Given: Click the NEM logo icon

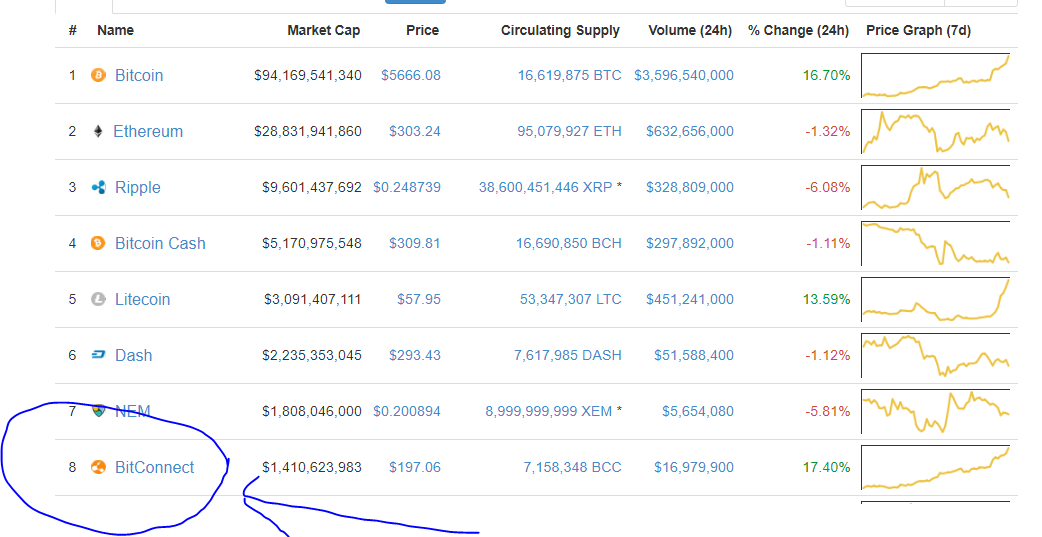Looking at the screenshot, I should [x=98, y=411].
